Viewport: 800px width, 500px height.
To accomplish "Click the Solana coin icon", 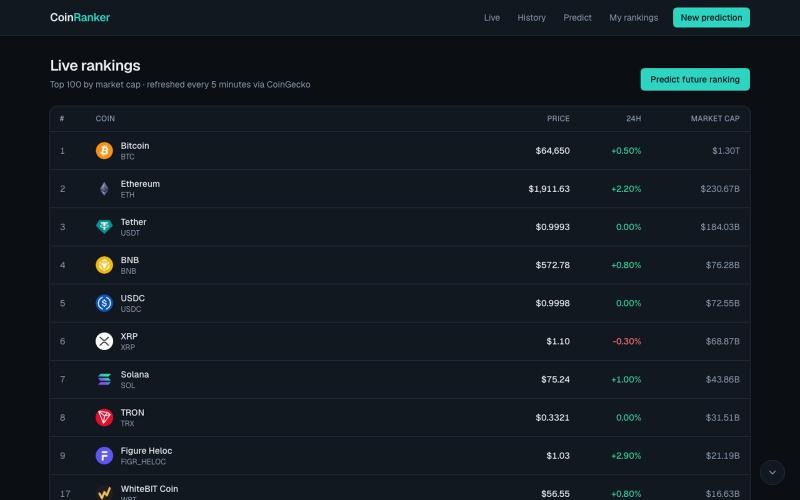I will [104, 379].
